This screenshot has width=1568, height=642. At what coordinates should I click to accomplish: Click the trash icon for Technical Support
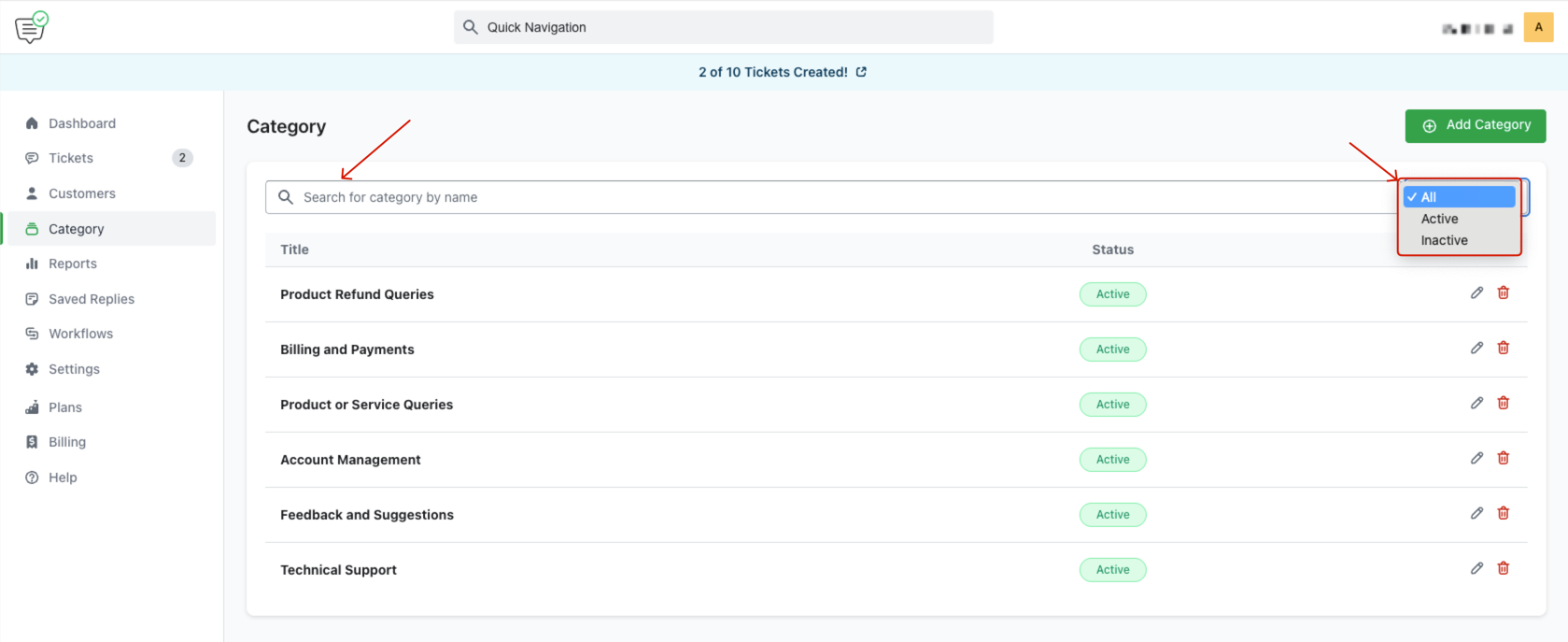pos(1503,568)
